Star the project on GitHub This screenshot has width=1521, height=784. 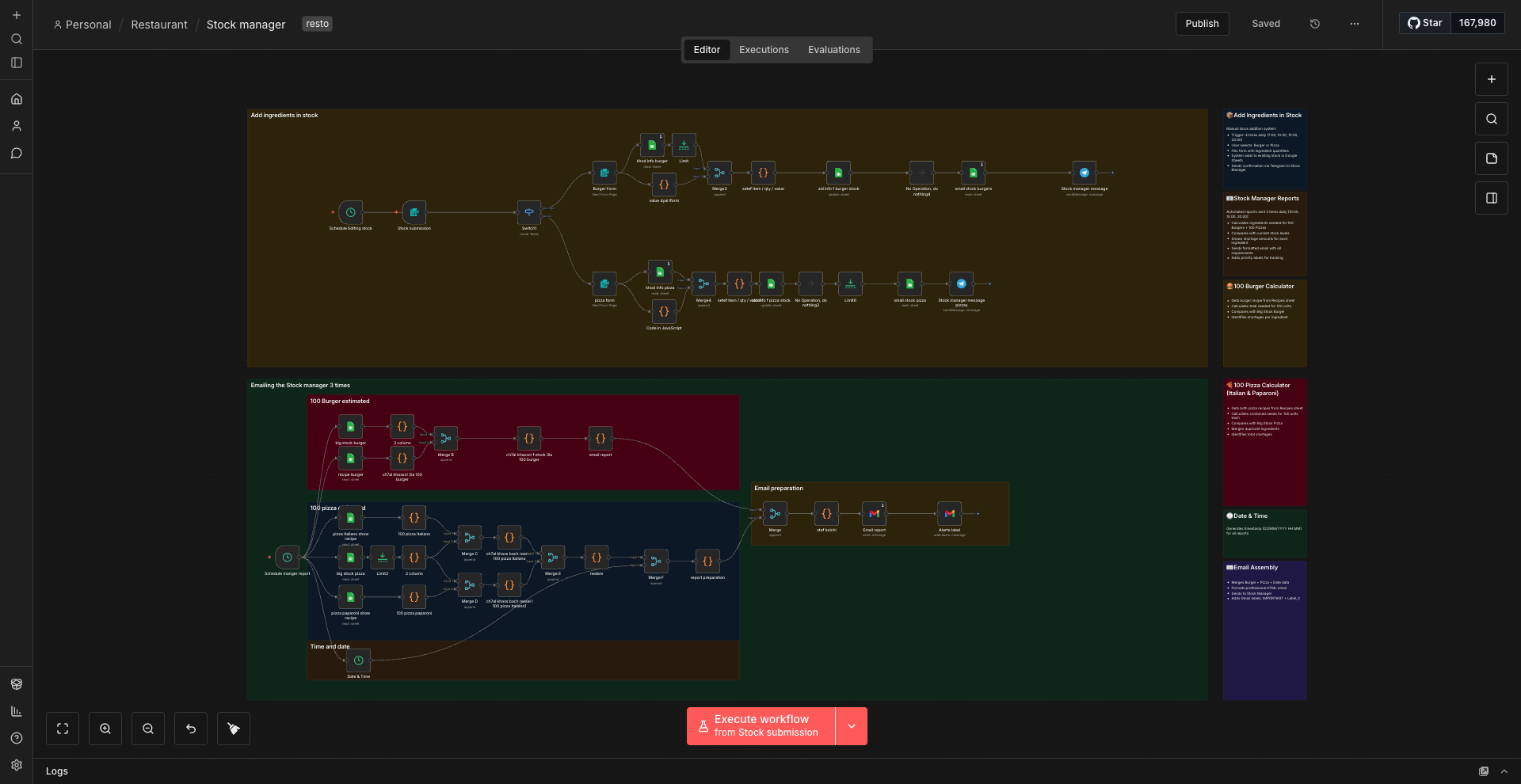[x=1425, y=23]
